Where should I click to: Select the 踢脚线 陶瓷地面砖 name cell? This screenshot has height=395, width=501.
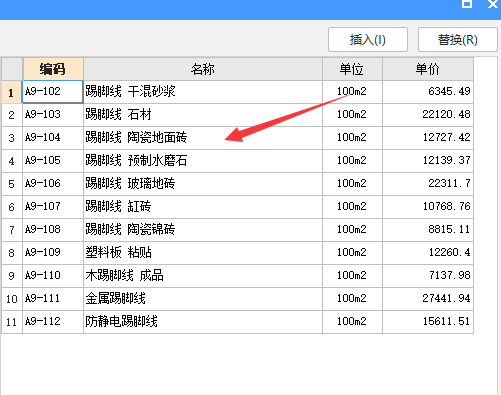tap(203, 138)
